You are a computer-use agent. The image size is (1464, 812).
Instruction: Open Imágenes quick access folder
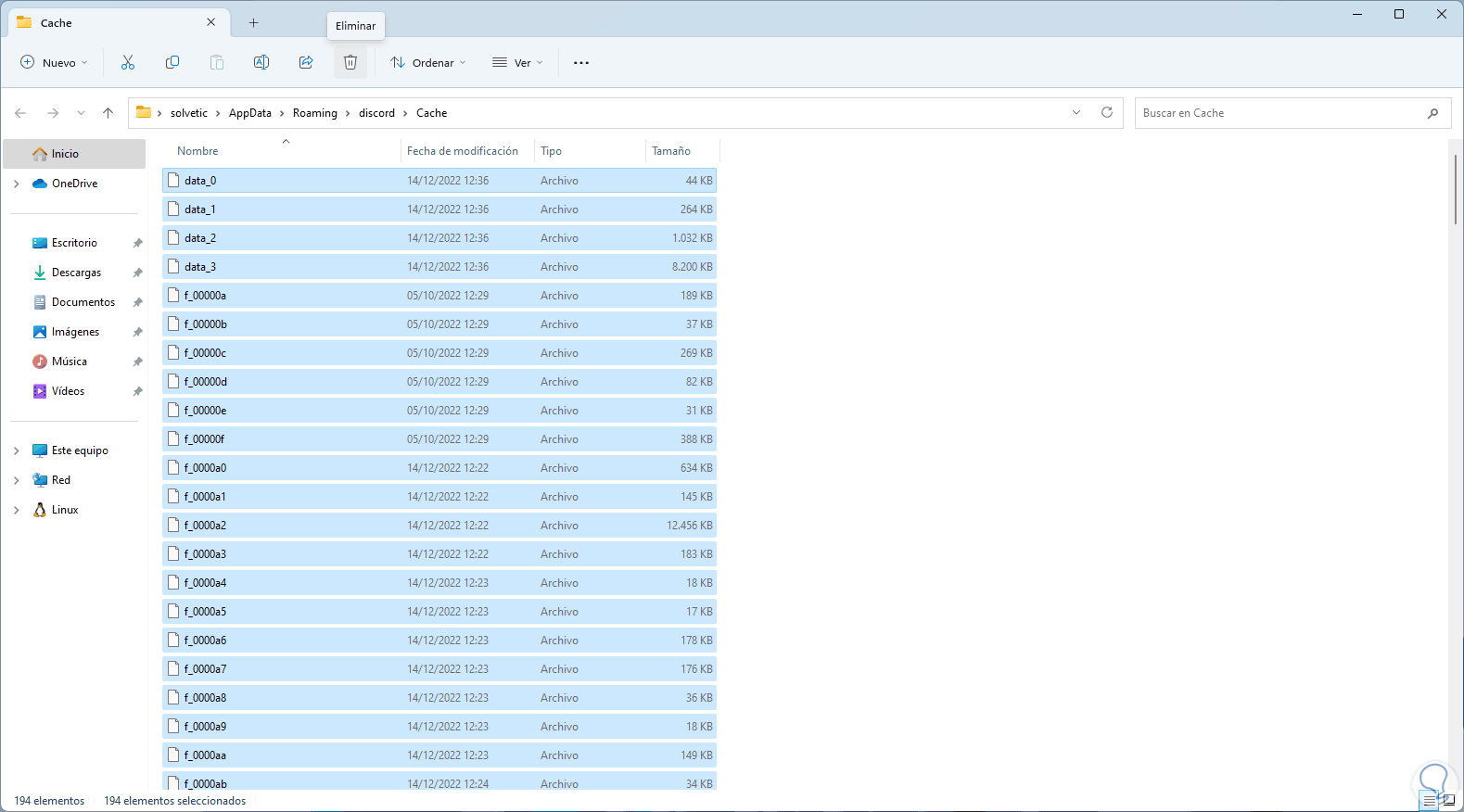click(x=75, y=332)
